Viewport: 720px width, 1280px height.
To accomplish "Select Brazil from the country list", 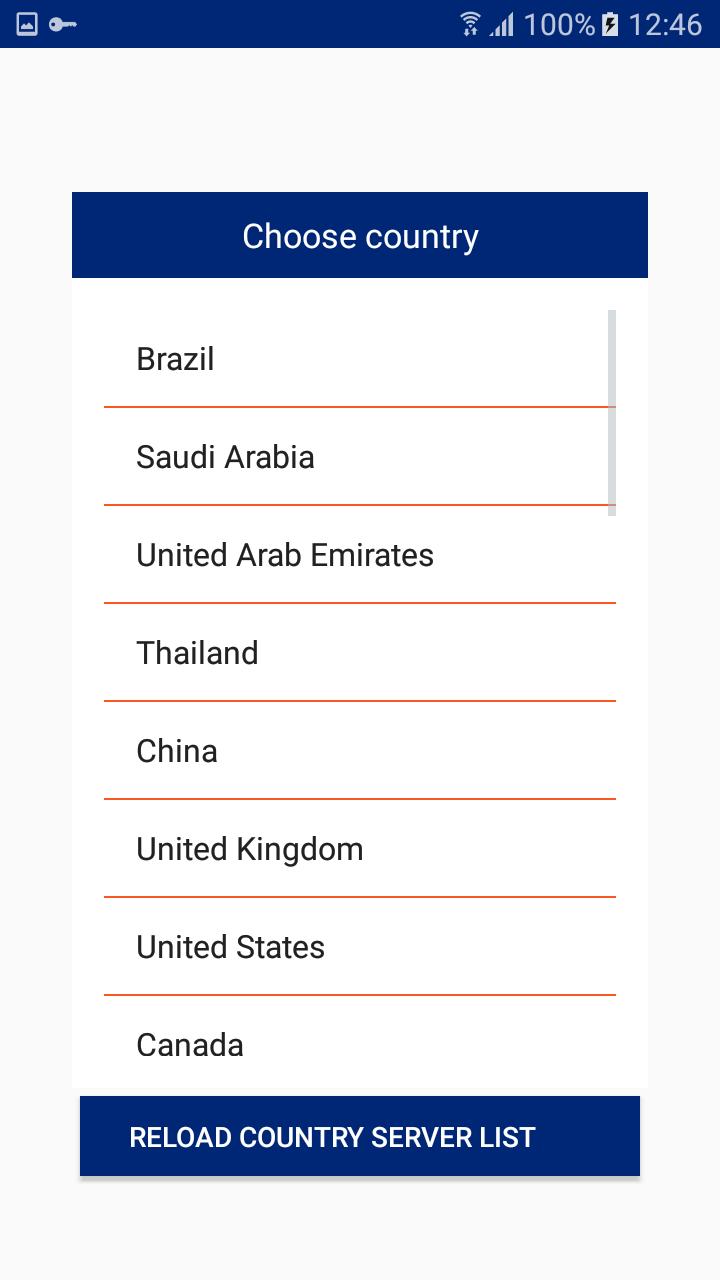I will point(360,359).
